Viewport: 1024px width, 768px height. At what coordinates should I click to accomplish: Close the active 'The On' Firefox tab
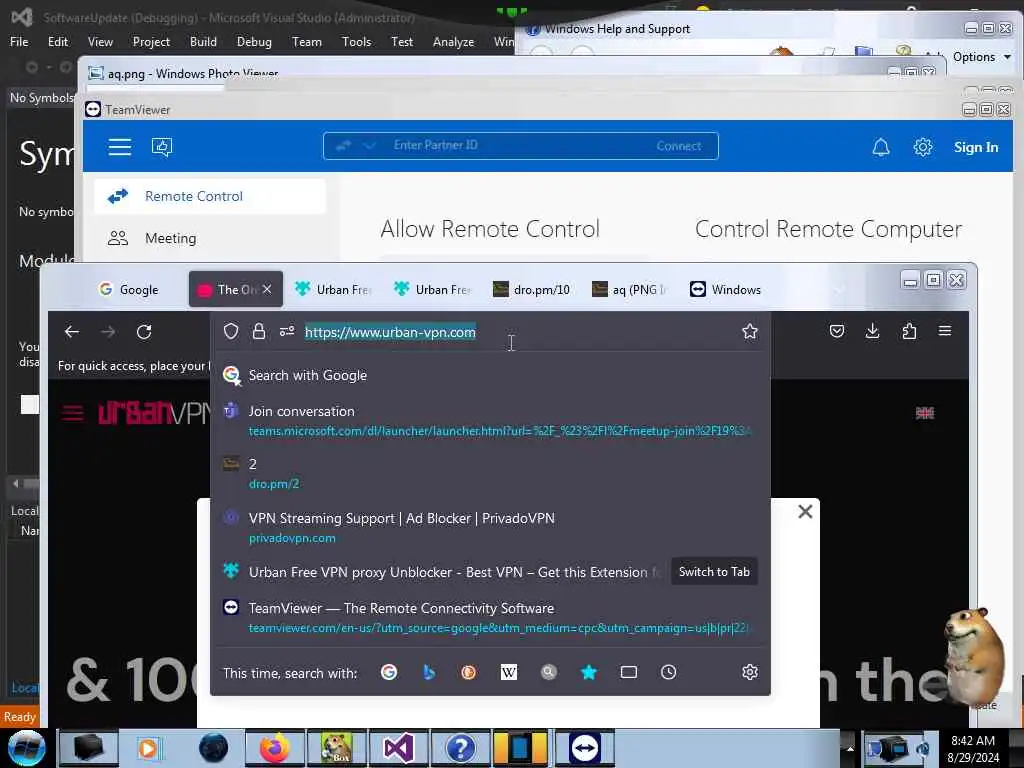pos(267,289)
